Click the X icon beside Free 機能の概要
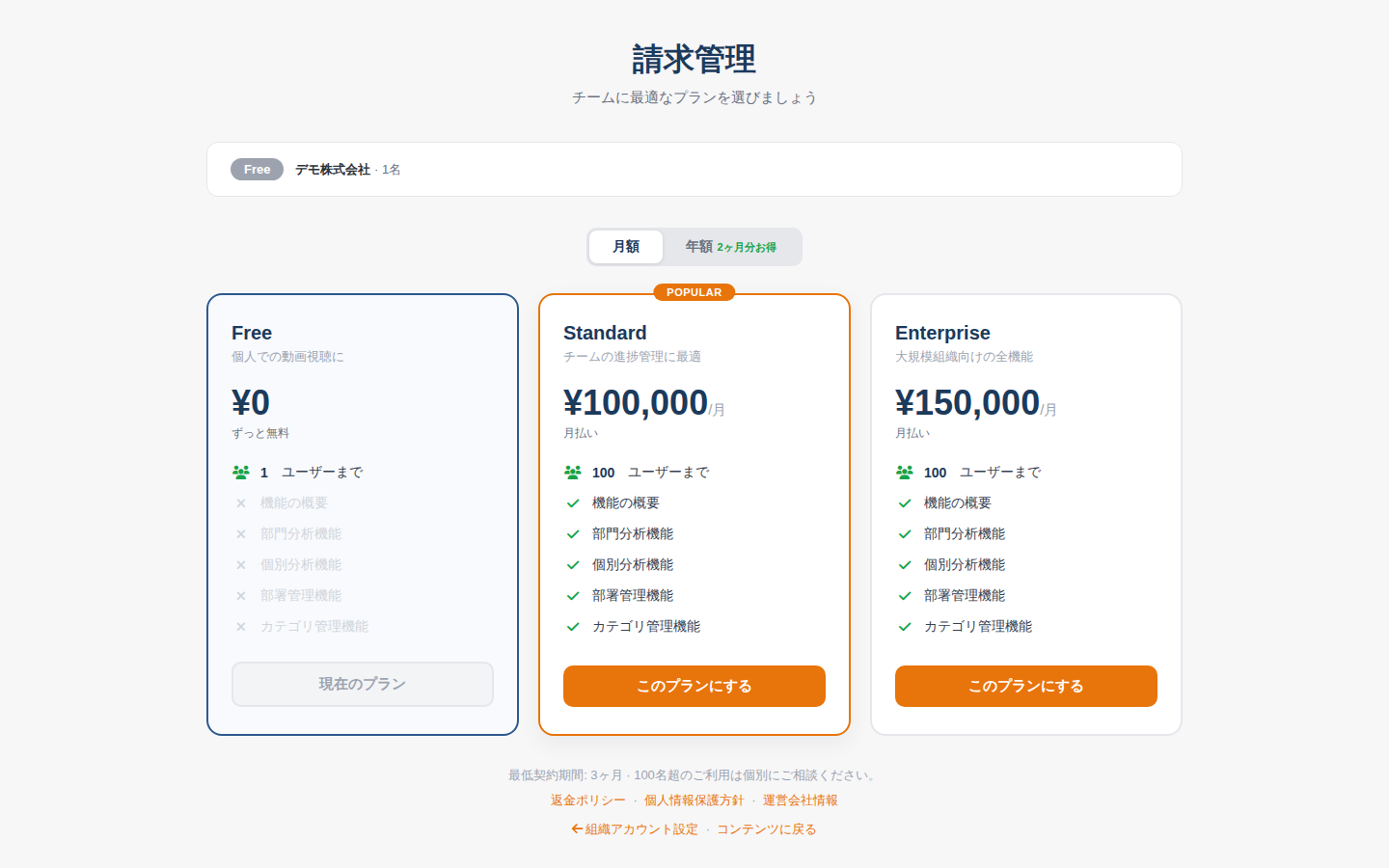Viewport: 1389px width, 868px height. tap(241, 503)
